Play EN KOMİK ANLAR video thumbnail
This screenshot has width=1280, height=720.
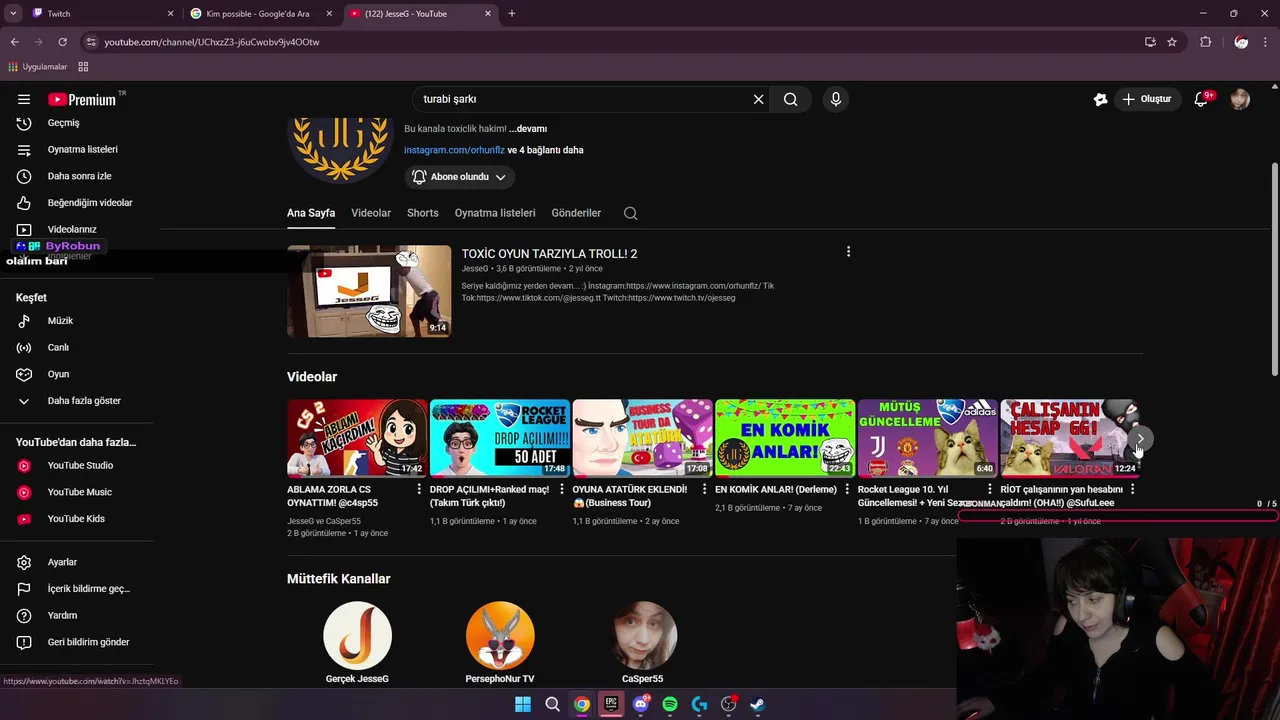coord(785,438)
